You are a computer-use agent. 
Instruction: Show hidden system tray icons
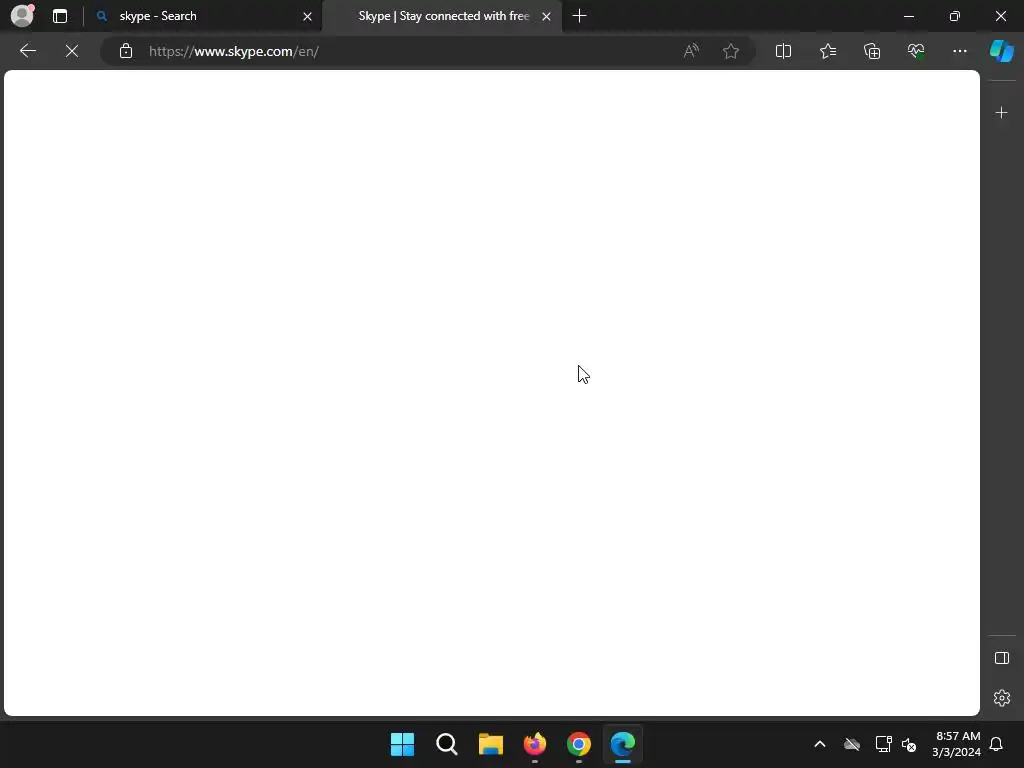tap(820, 744)
